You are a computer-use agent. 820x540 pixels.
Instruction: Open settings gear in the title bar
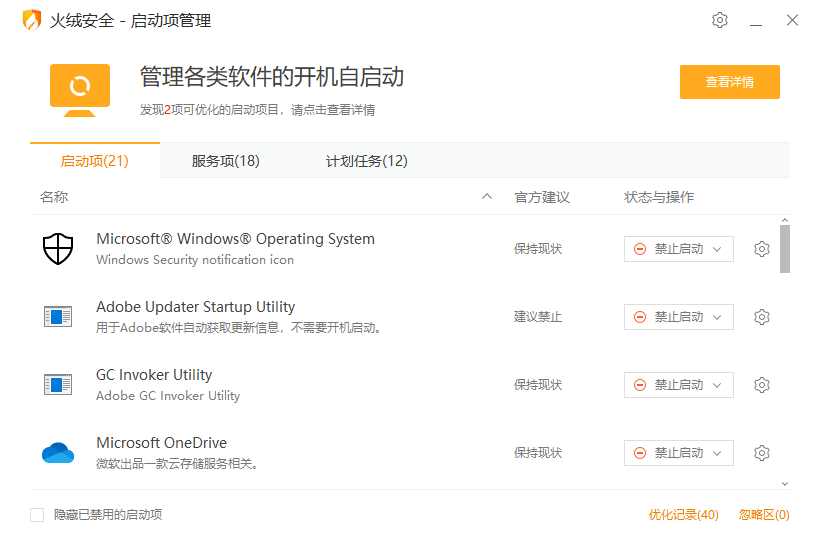[x=720, y=20]
